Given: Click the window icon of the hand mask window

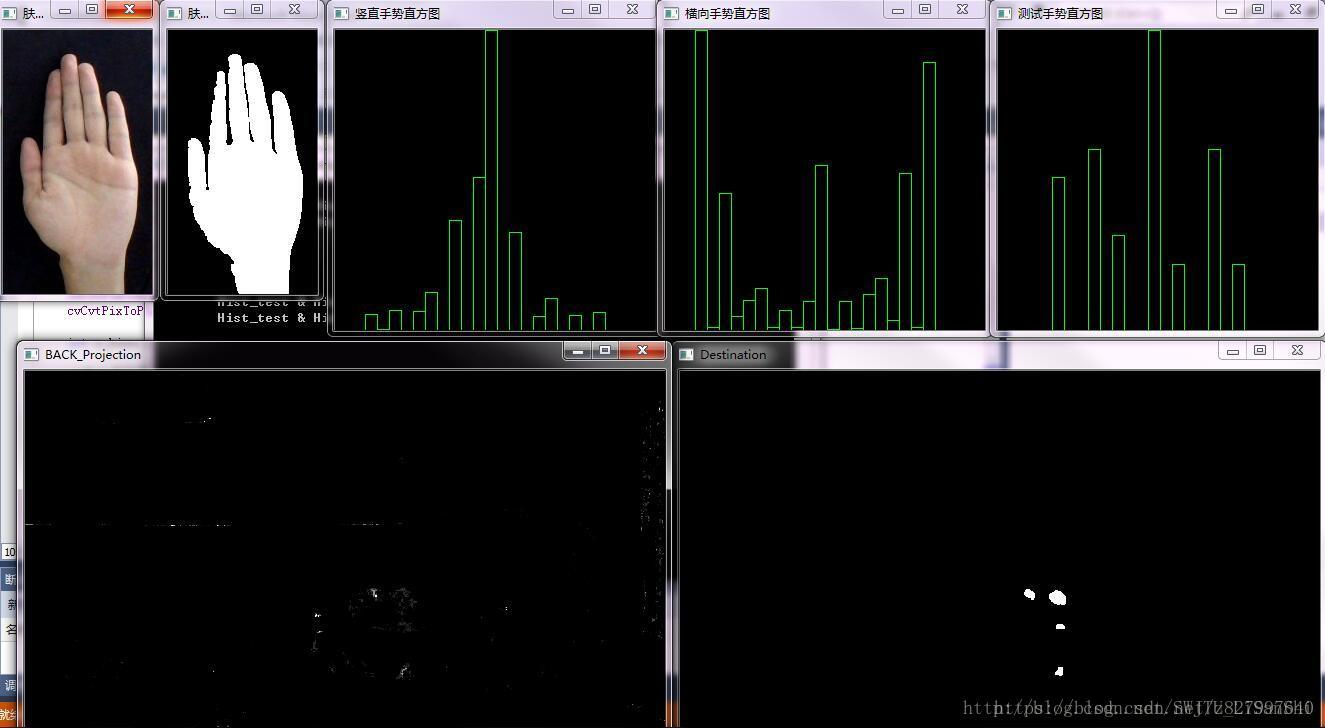Looking at the screenshot, I should [x=174, y=14].
